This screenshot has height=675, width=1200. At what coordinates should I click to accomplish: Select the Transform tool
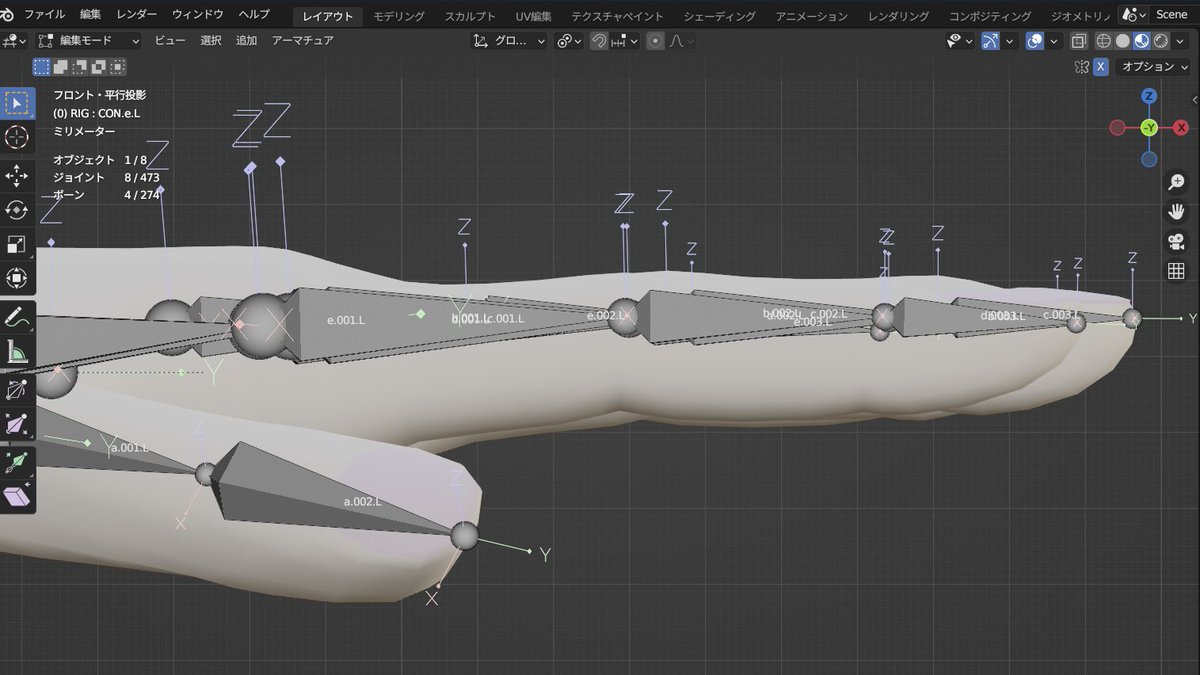pos(17,278)
